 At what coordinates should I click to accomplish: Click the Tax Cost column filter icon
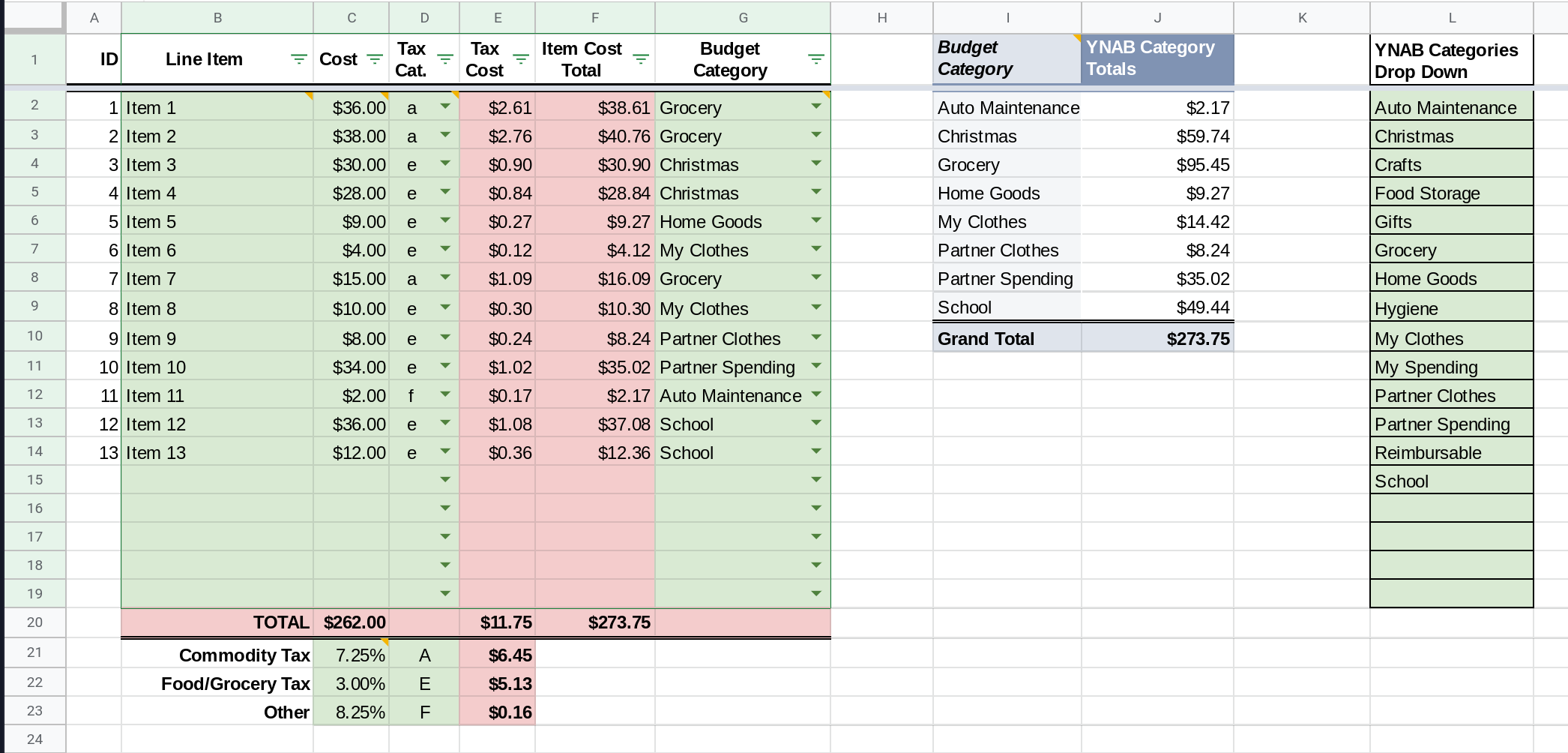520,59
